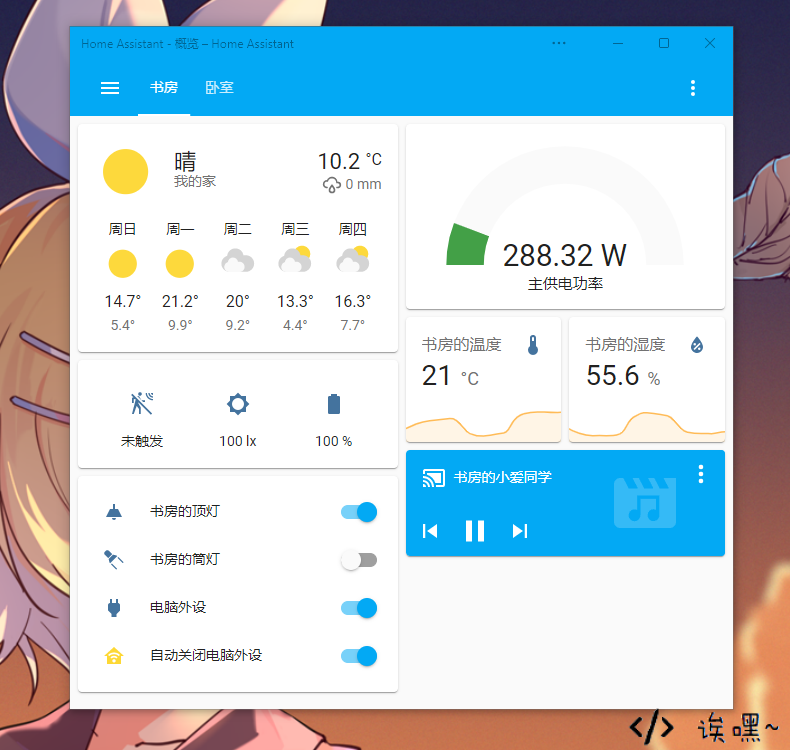
Task: Click the power plug icon for 电脑外设
Action: tap(114, 607)
